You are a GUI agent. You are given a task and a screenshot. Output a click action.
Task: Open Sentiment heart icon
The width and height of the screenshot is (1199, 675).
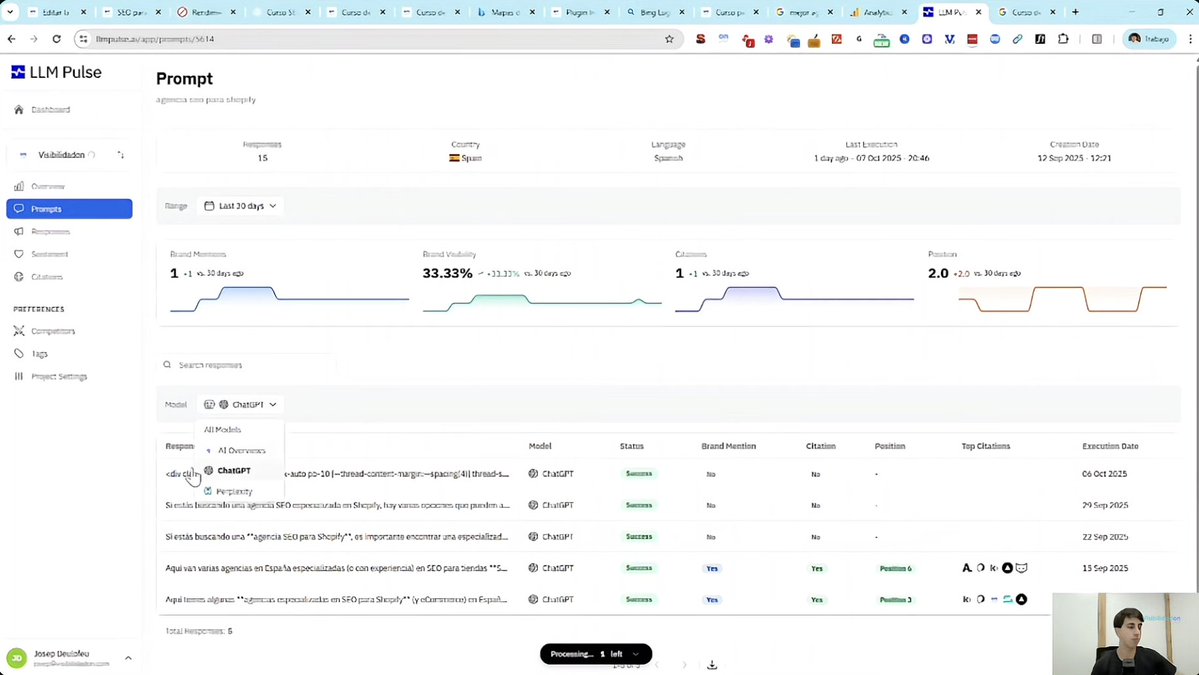(19, 254)
